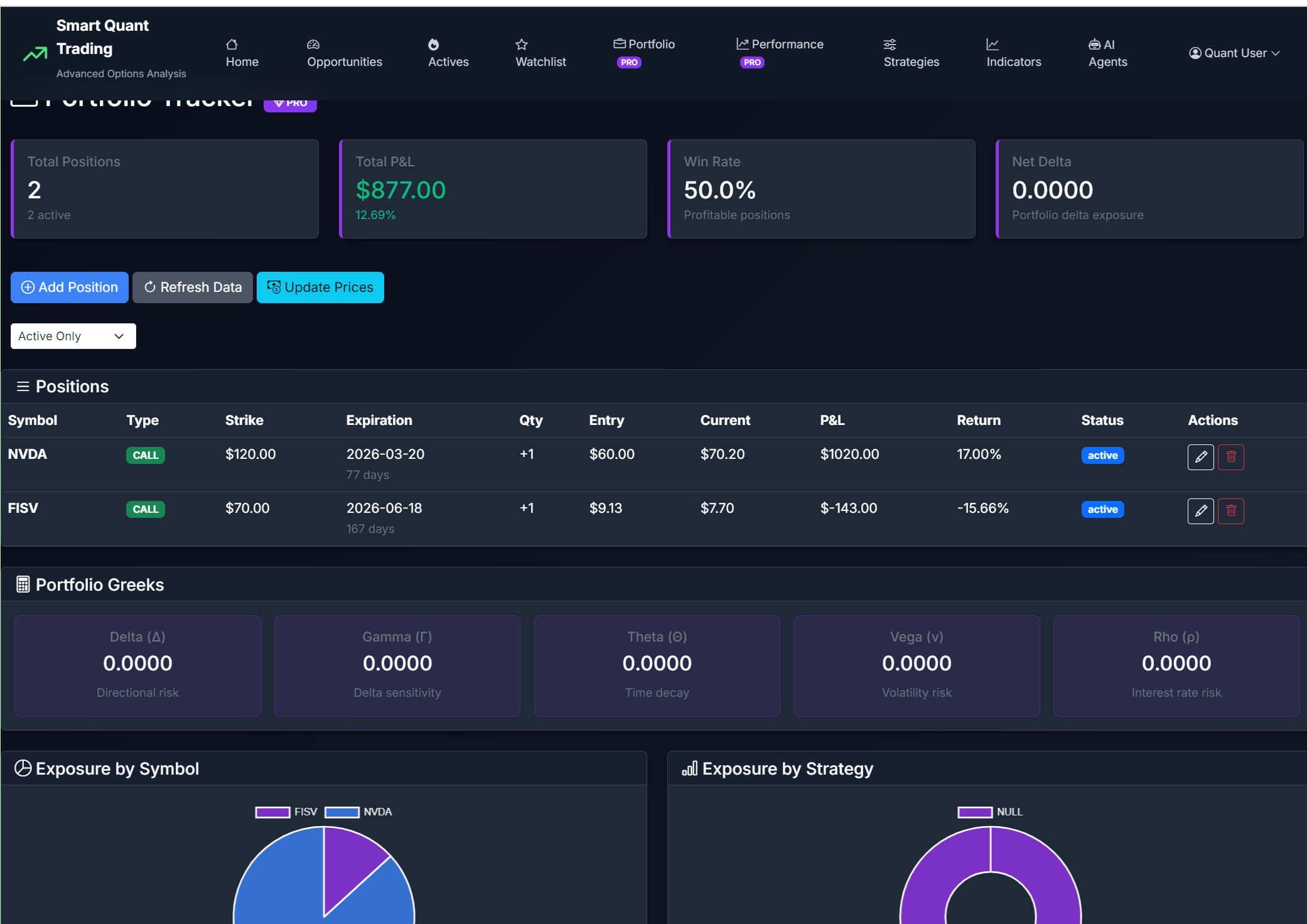The width and height of the screenshot is (1307, 924).
Task: Click the blue NVDA pie chart slice
Action: point(276,879)
